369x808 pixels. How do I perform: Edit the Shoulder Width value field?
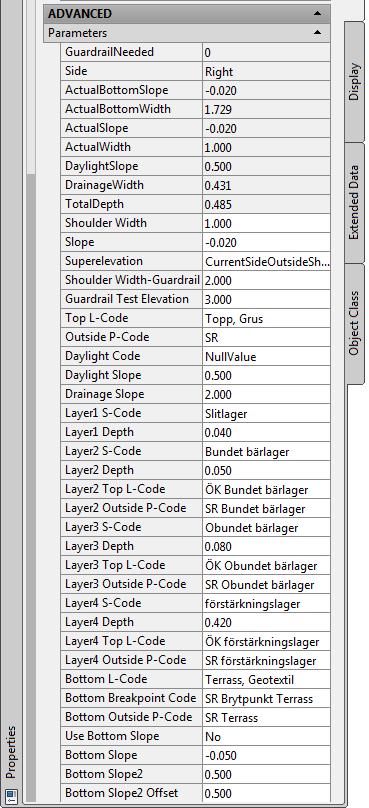[x=266, y=224]
